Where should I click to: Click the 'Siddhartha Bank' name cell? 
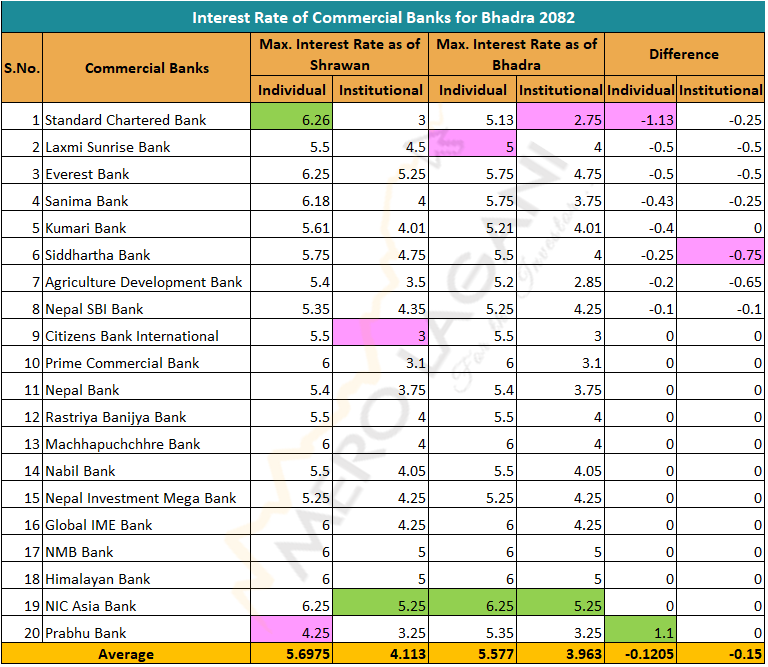(146, 251)
